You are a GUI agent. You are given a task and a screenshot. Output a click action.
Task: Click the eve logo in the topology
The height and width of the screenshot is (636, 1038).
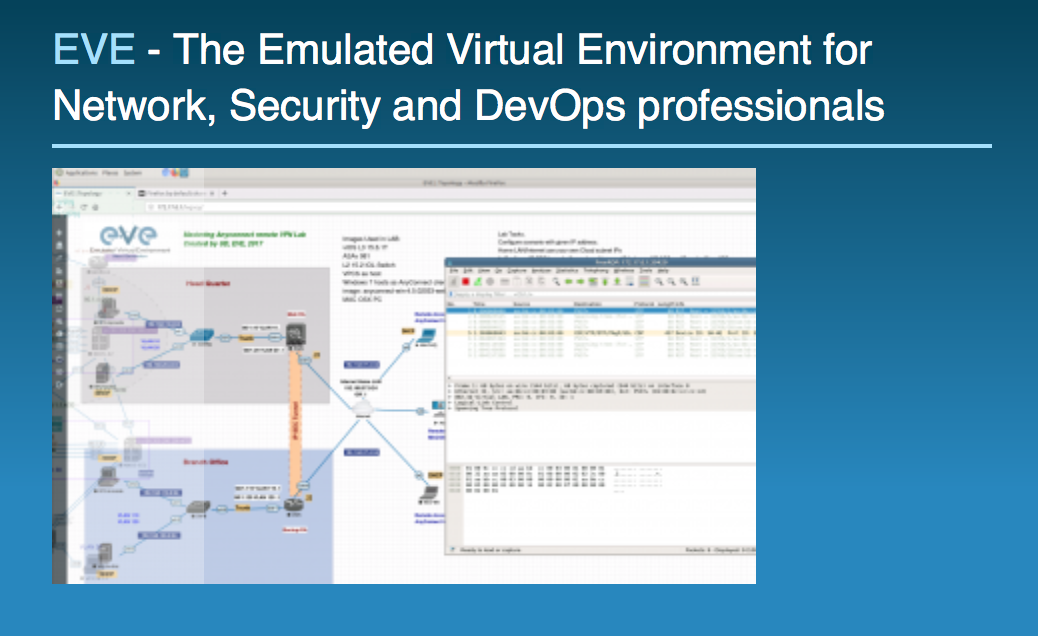point(128,238)
